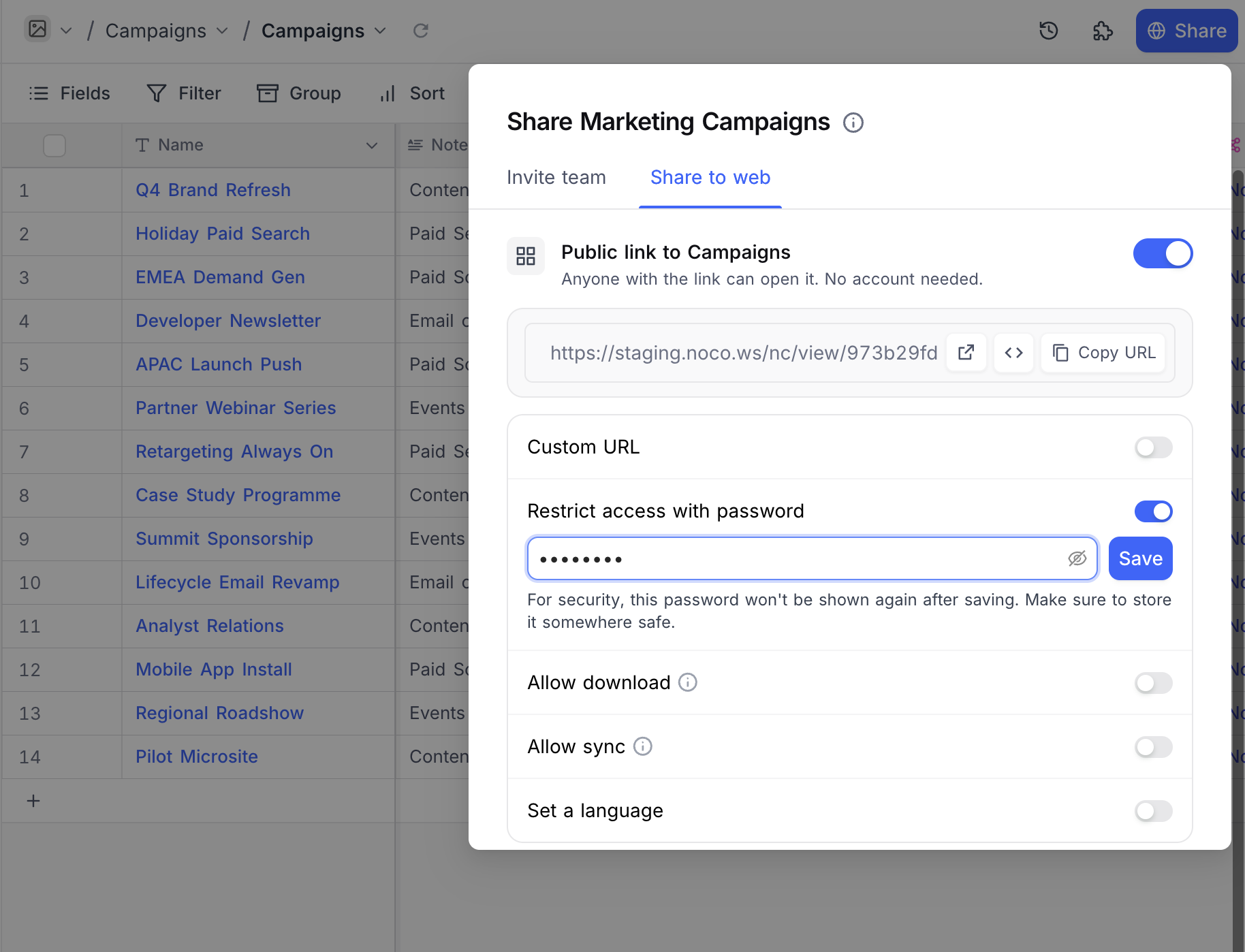Click the Events notes cell in row 6
The height and width of the screenshot is (952, 1245).
click(x=433, y=408)
